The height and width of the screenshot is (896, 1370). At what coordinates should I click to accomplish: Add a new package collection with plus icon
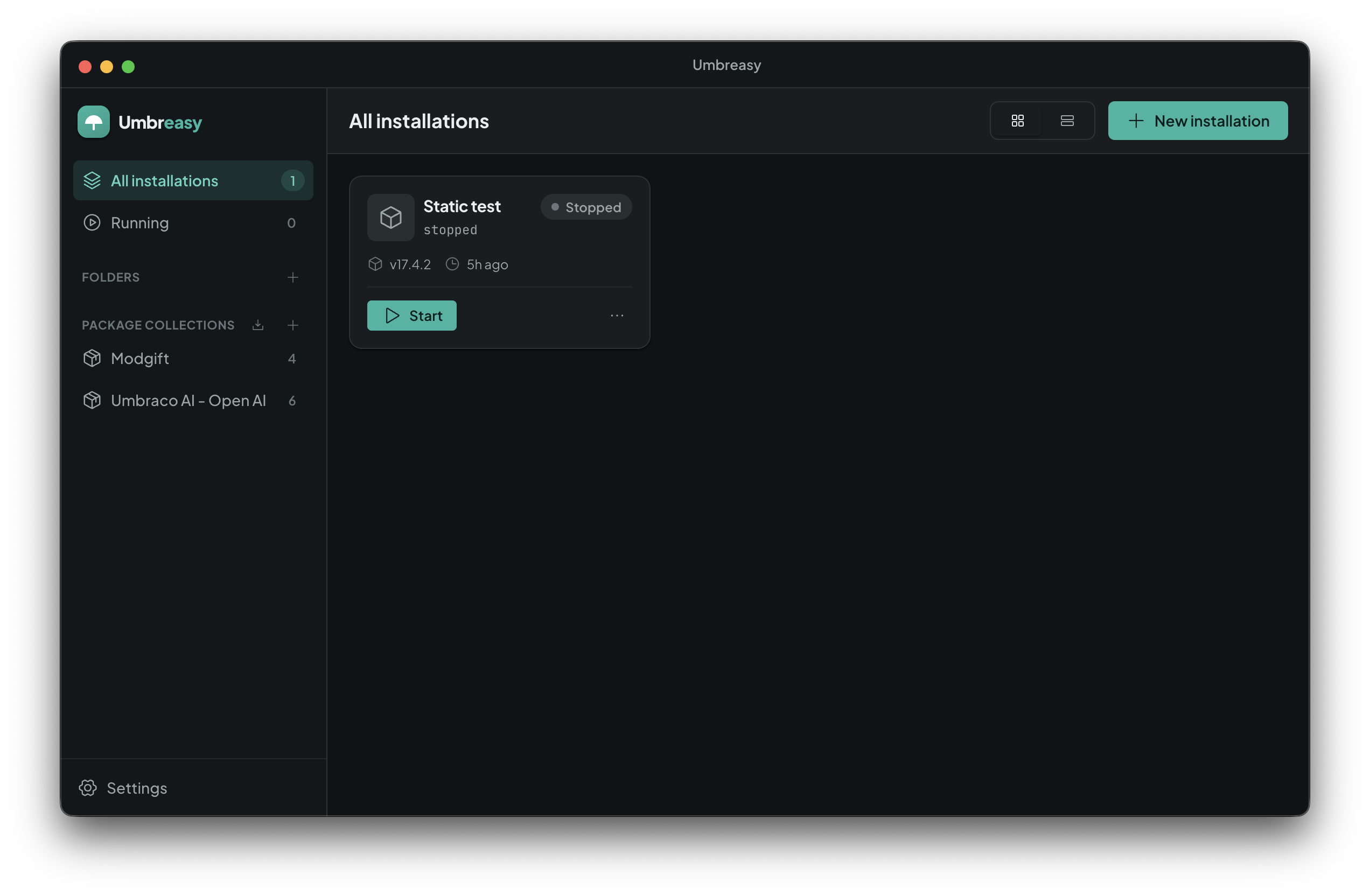click(x=292, y=325)
